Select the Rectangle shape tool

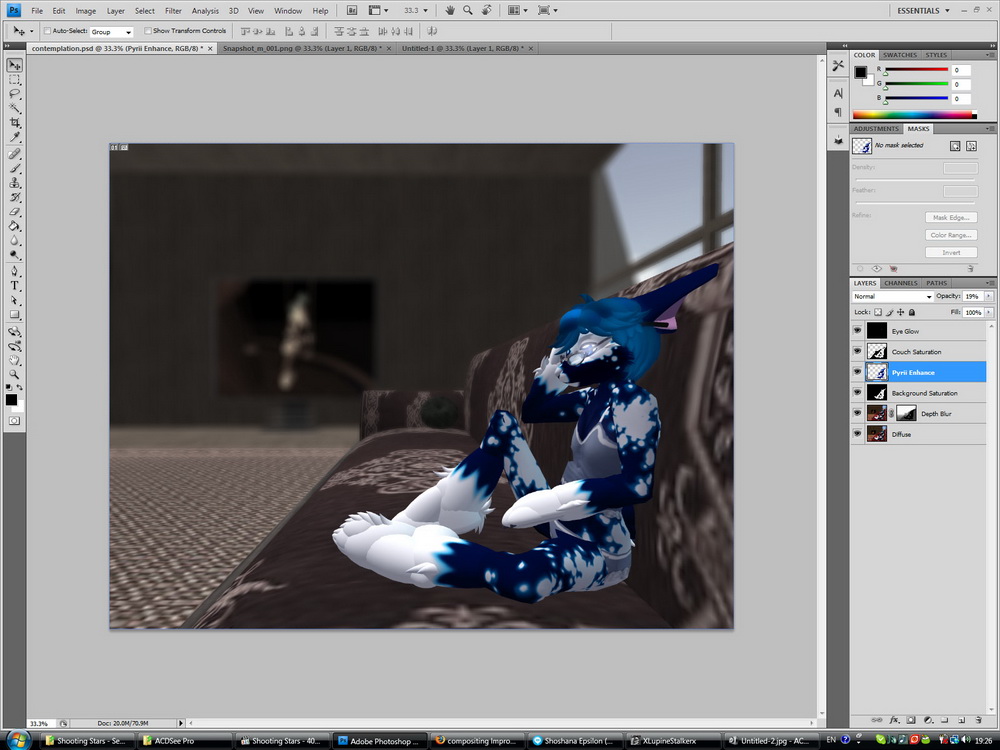(x=15, y=315)
